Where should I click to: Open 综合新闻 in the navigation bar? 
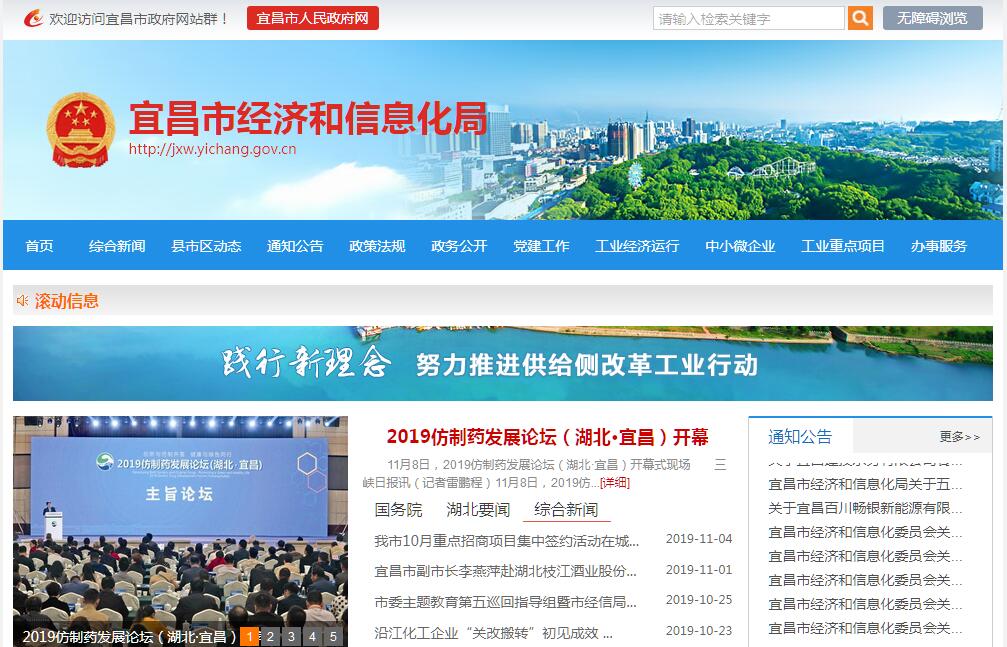pos(117,246)
